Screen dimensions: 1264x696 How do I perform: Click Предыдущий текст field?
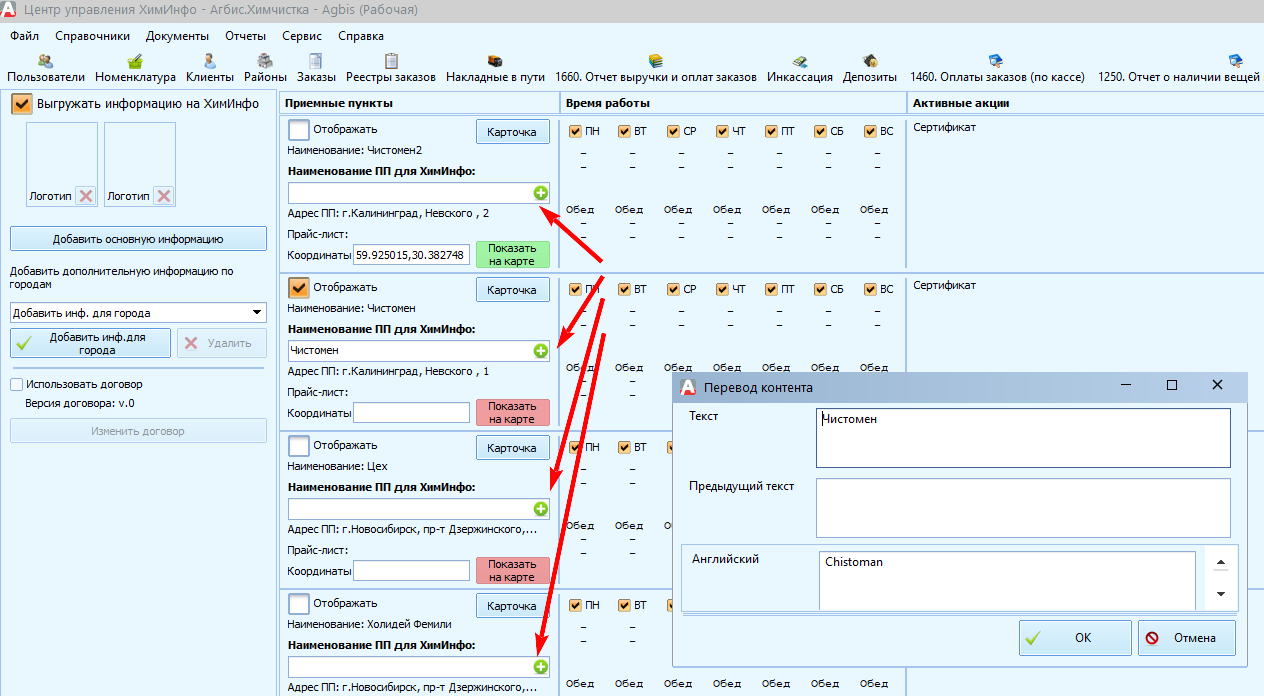[1023, 508]
